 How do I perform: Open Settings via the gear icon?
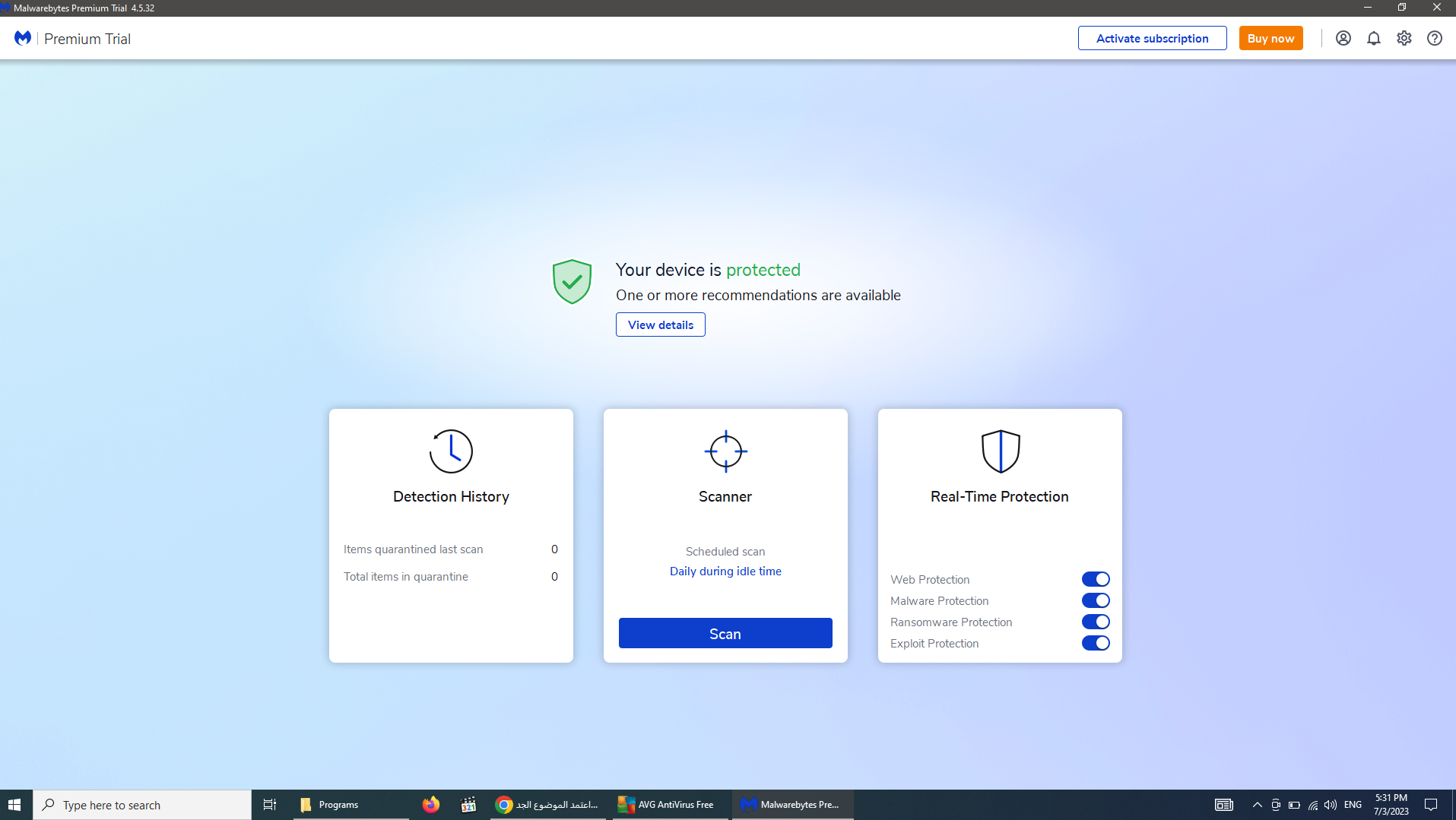click(1404, 38)
